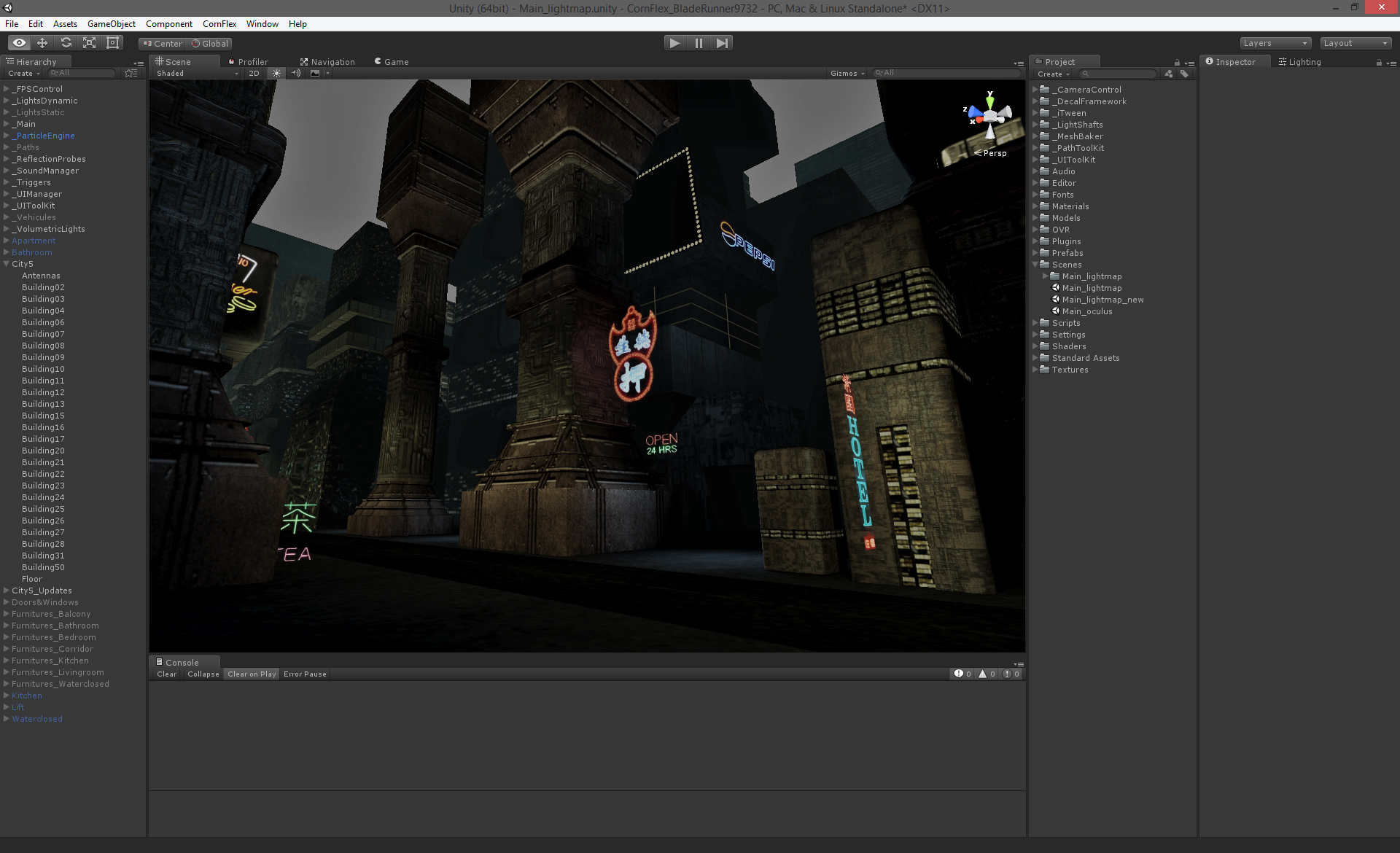The height and width of the screenshot is (853, 1400).
Task: Collapse the Scenes folder in Project
Action: [1035, 265]
